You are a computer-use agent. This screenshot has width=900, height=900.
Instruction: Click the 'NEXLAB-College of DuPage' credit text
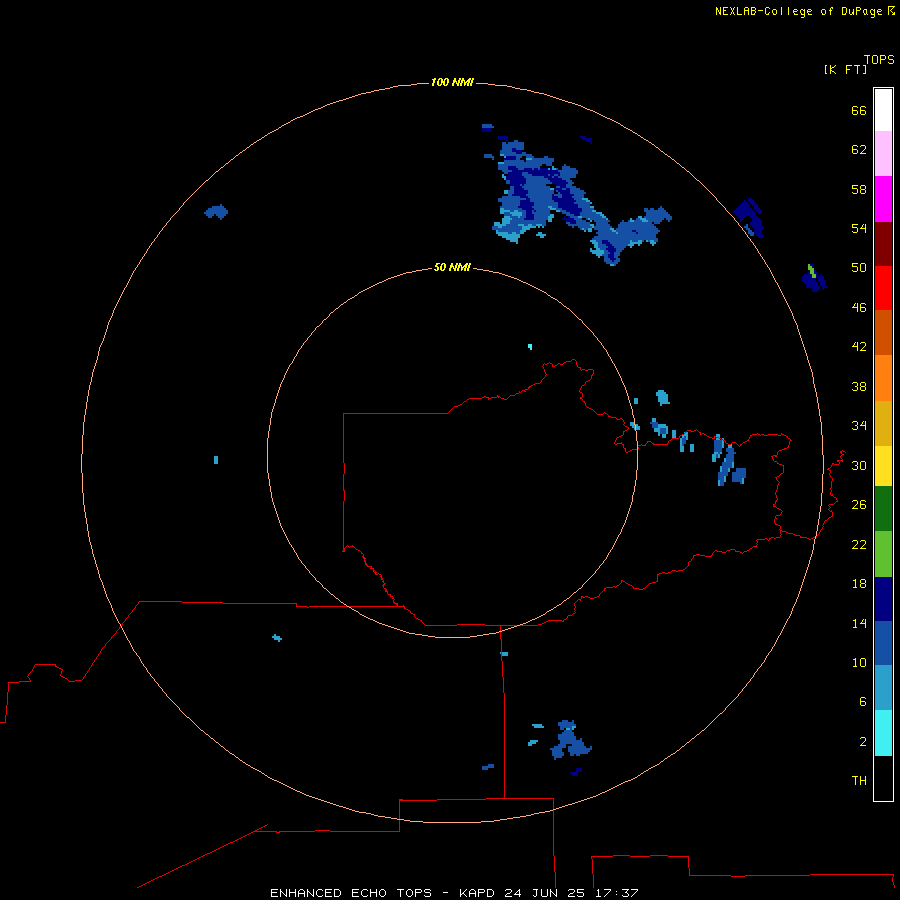tap(798, 11)
